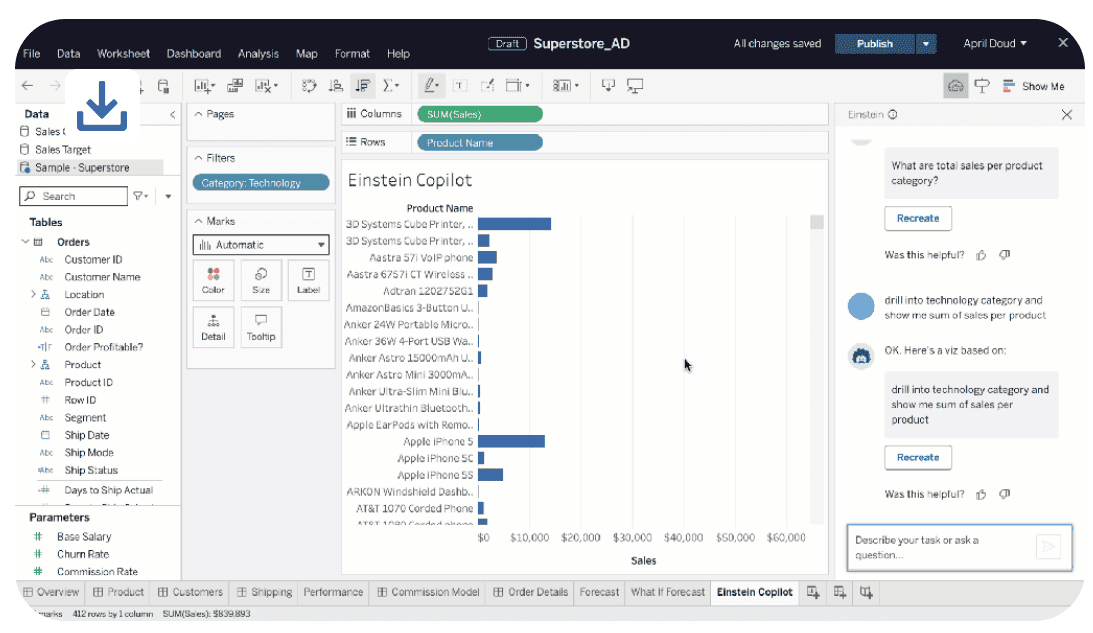The width and height of the screenshot is (1093, 633).
Task: Select the Category: Technology filter pill
Action: [x=261, y=183]
